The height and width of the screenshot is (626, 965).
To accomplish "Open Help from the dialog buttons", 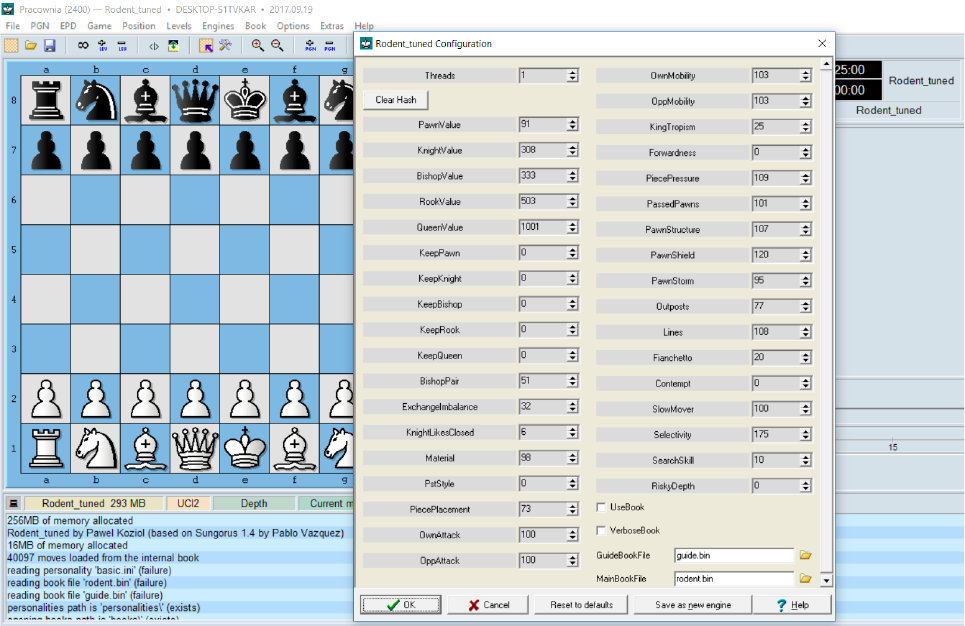I will pyautogui.click(x=793, y=605).
